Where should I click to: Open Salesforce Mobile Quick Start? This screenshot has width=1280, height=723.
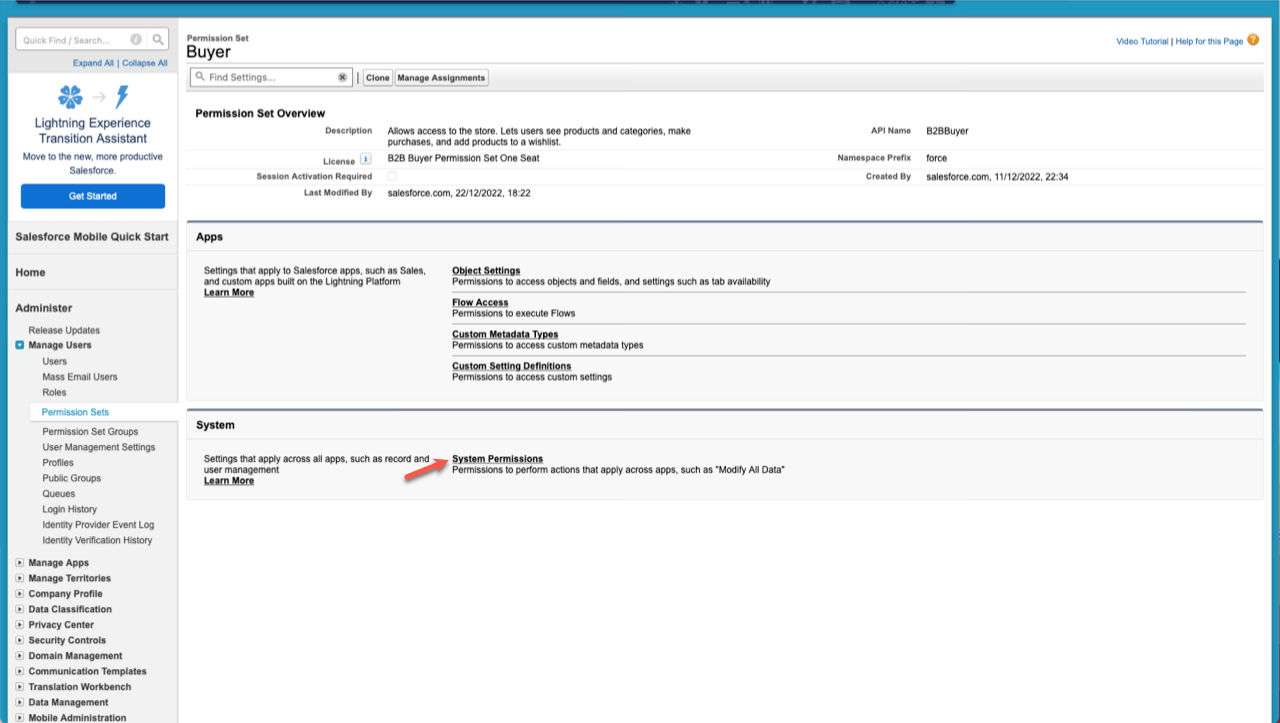[92, 236]
